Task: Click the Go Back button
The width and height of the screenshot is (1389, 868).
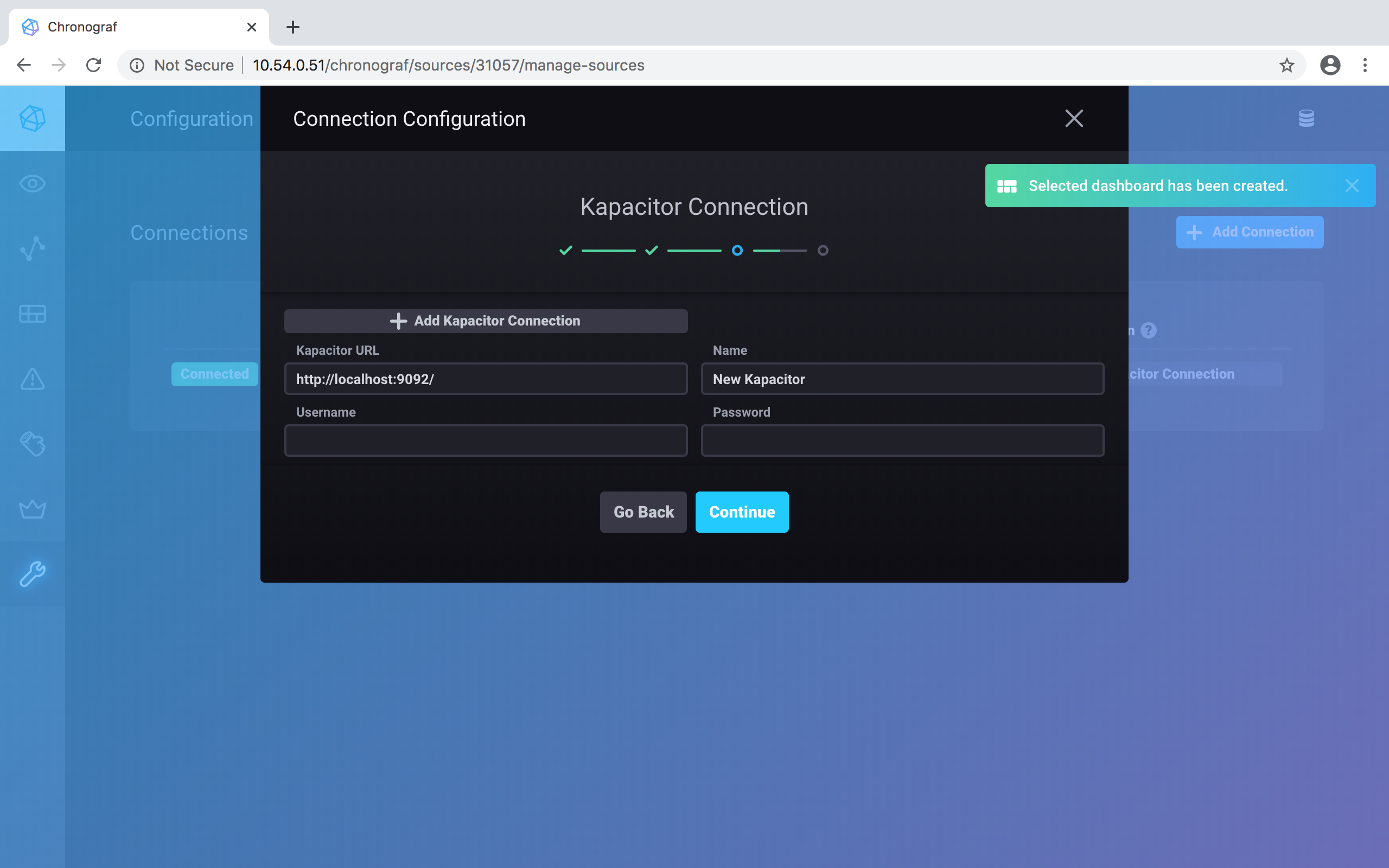Action: point(643,512)
